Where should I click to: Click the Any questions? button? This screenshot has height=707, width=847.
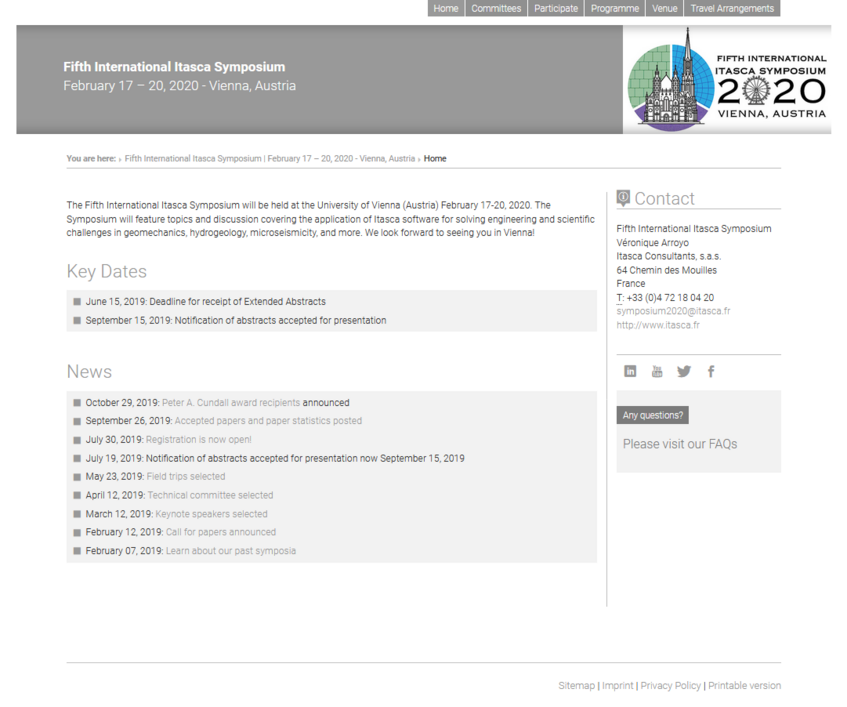(x=653, y=415)
